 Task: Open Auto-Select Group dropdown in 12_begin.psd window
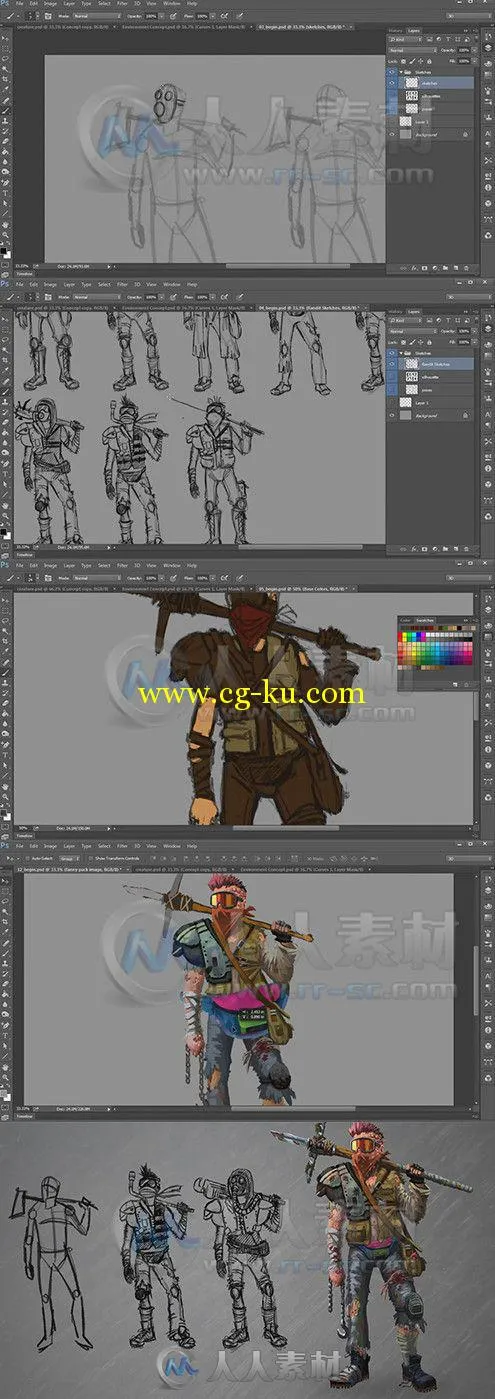69,858
